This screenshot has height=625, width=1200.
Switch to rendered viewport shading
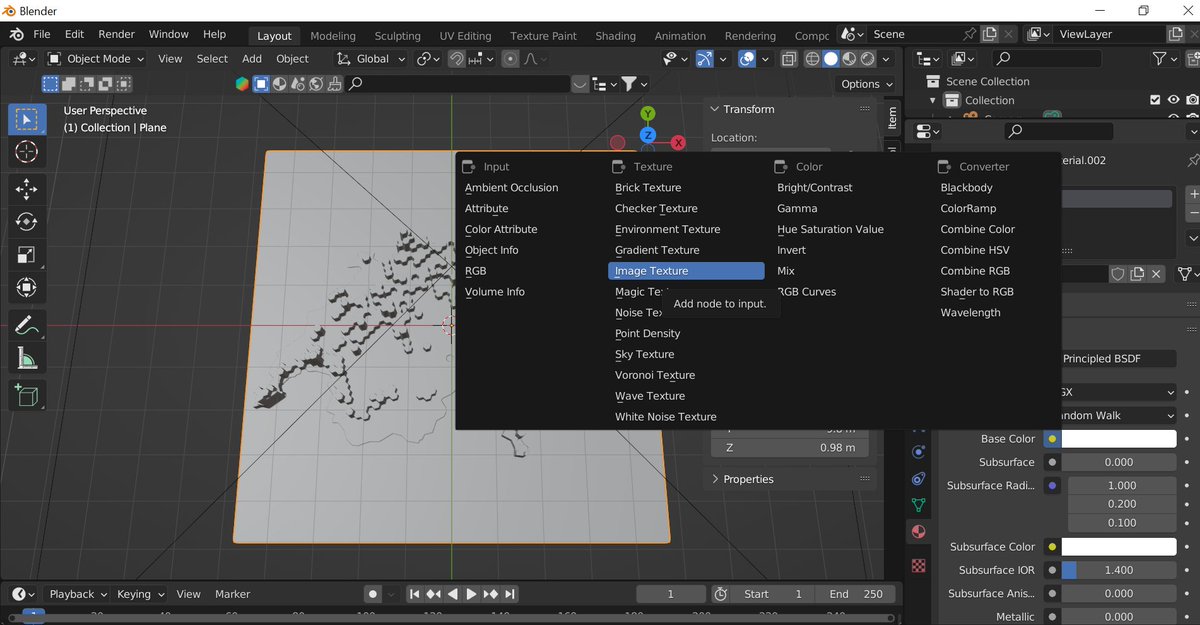(x=867, y=59)
